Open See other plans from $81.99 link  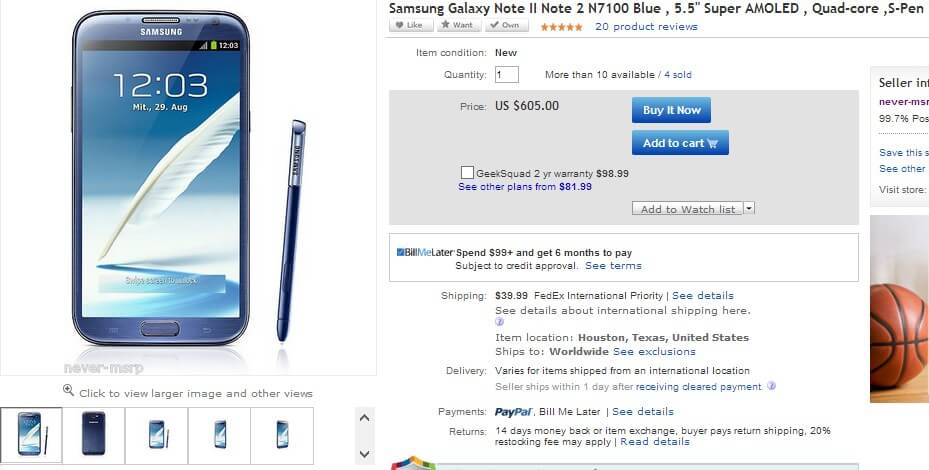[524, 186]
